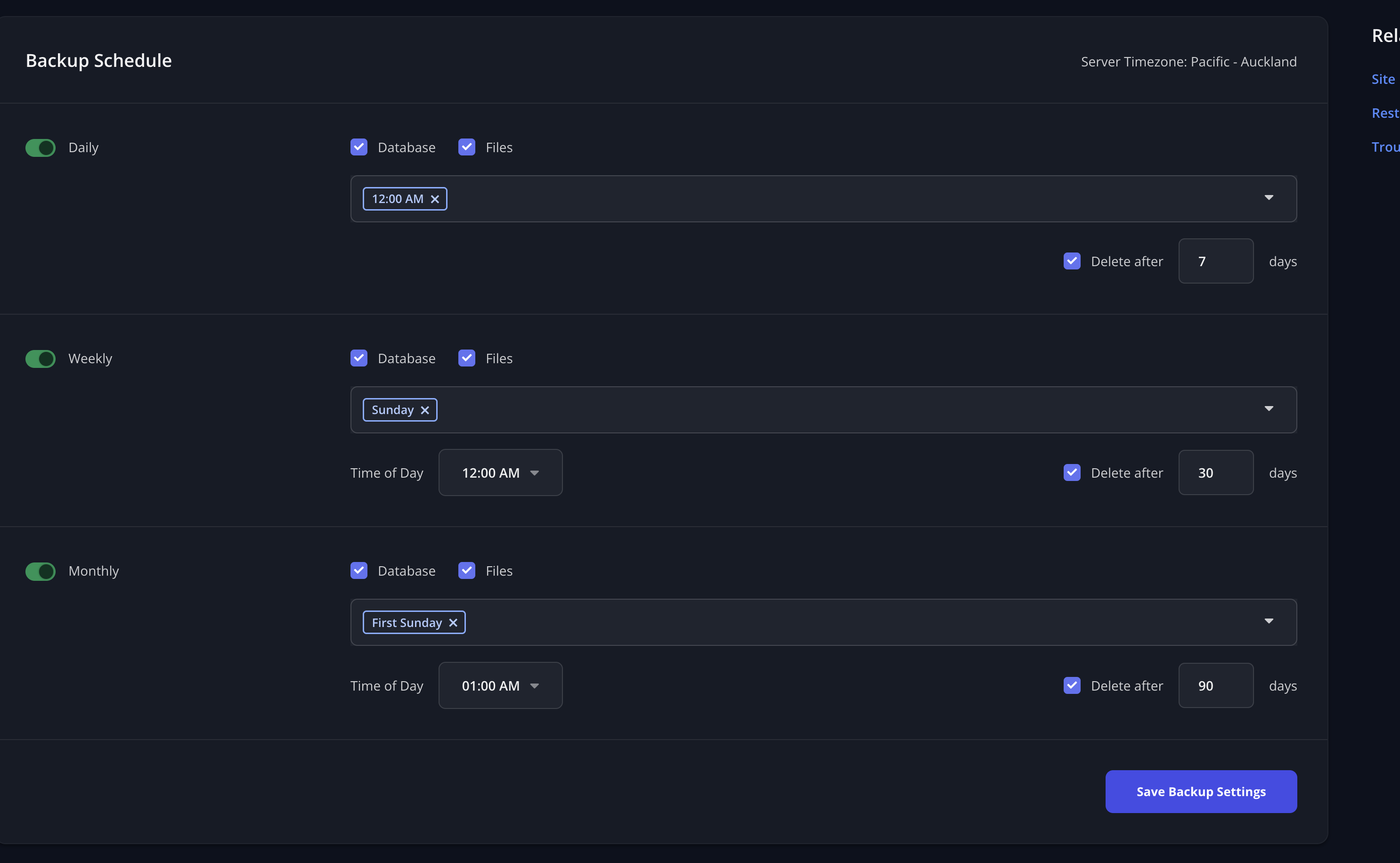Click Save Backup Settings button
This screenshot has width=1400, height=863.
(x=1201, y=792)
